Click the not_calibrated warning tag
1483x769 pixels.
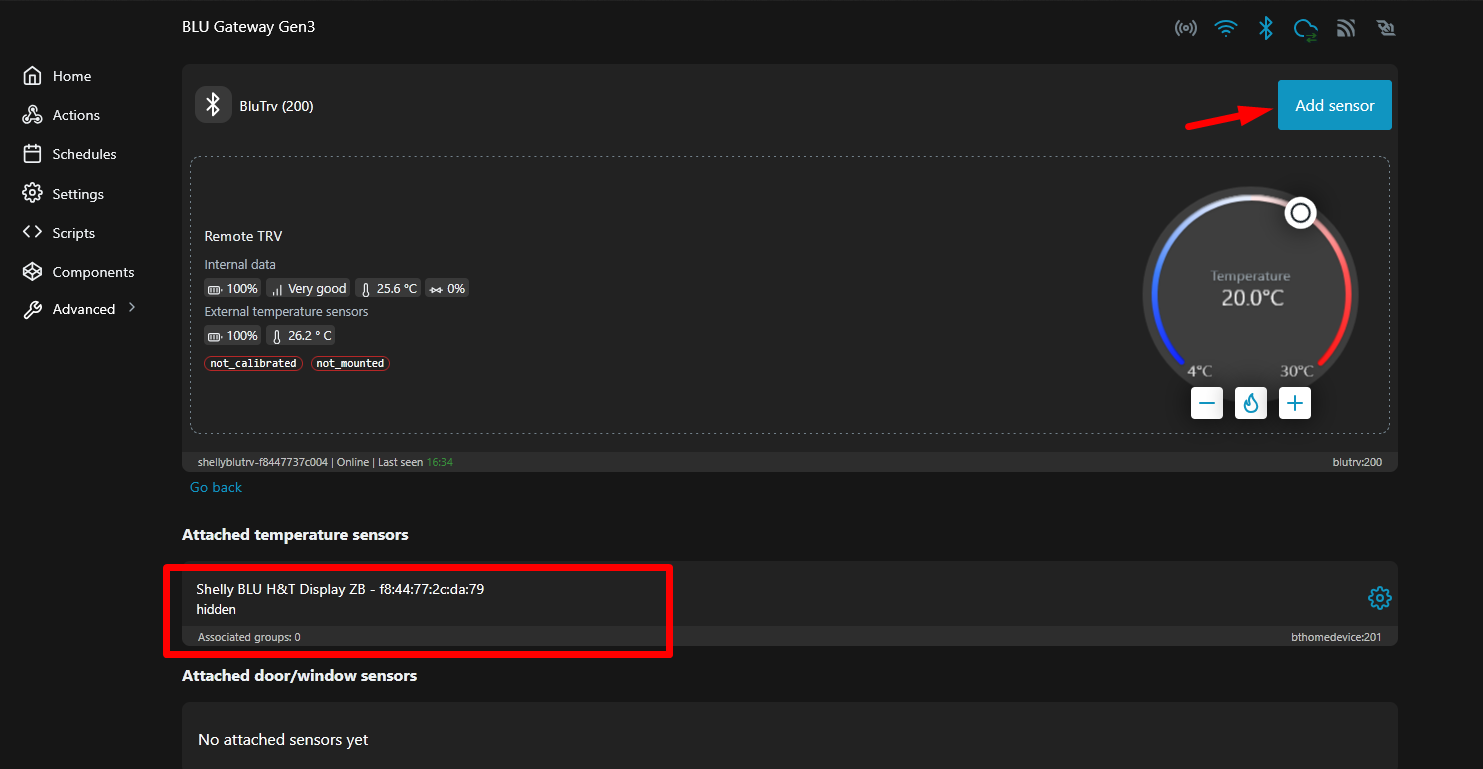pos(253,363)
